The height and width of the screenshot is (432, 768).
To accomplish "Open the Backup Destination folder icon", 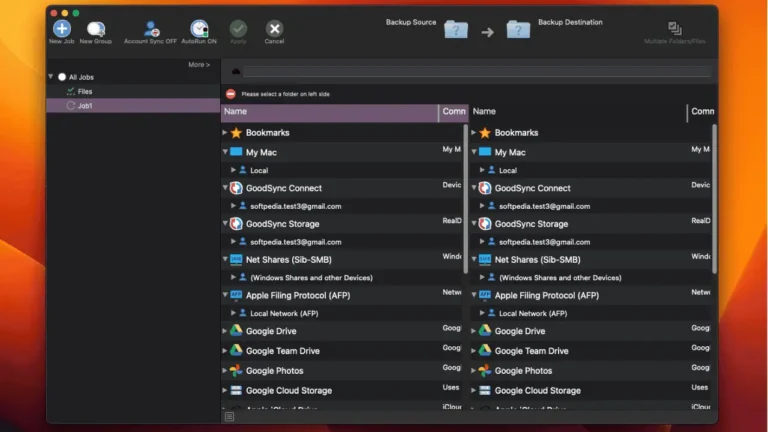I will (x=518, y=30).
